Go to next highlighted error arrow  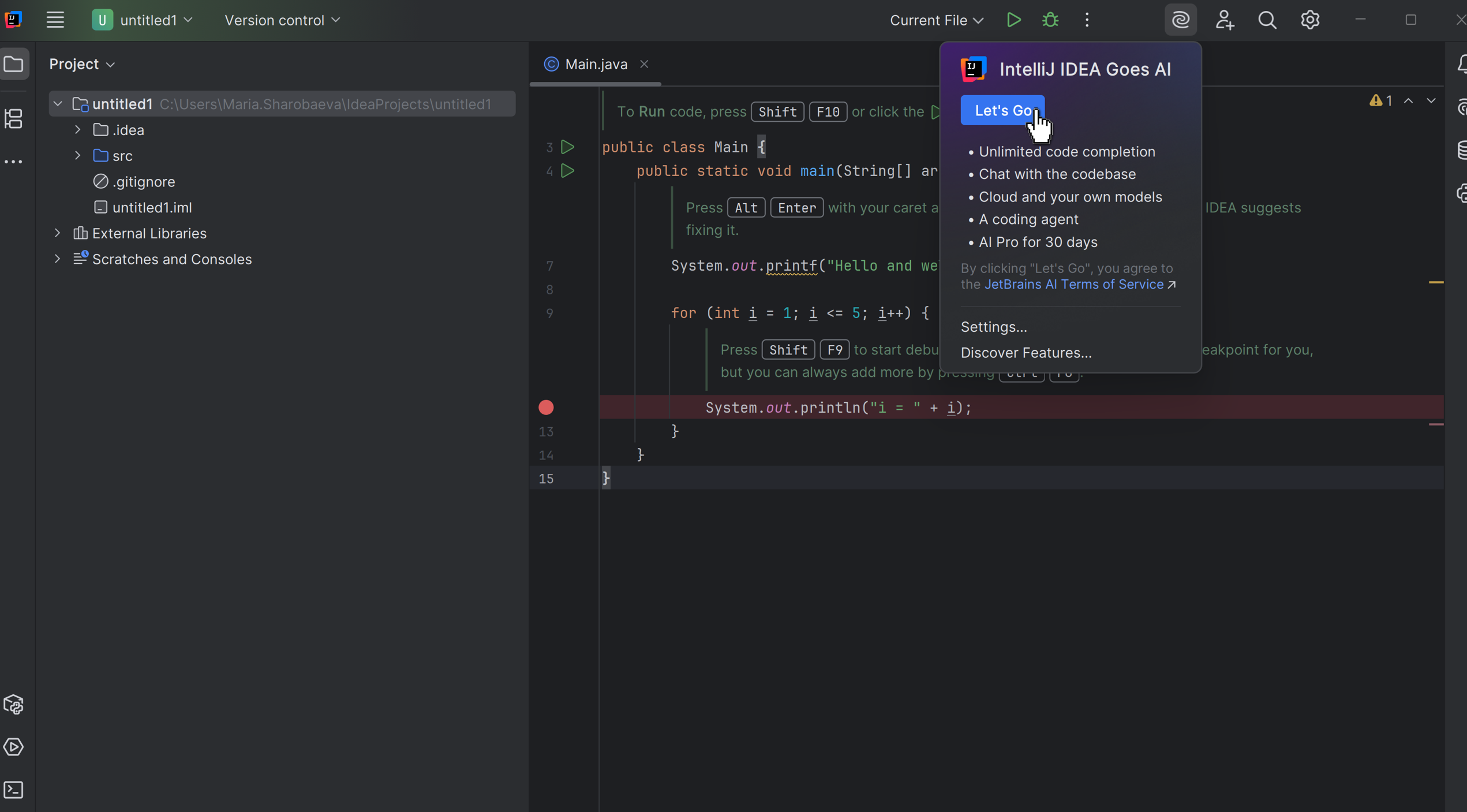[x=1431, y=101]
